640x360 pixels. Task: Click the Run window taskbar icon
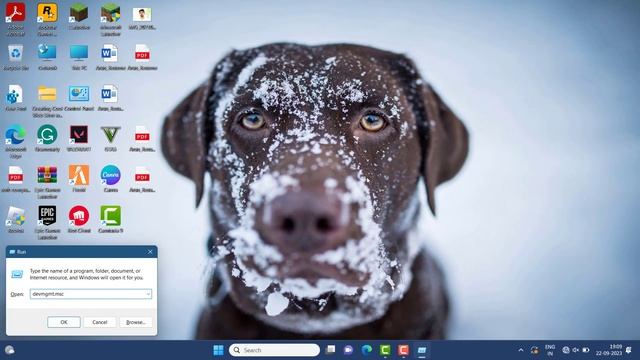click(x=422, y=350)
